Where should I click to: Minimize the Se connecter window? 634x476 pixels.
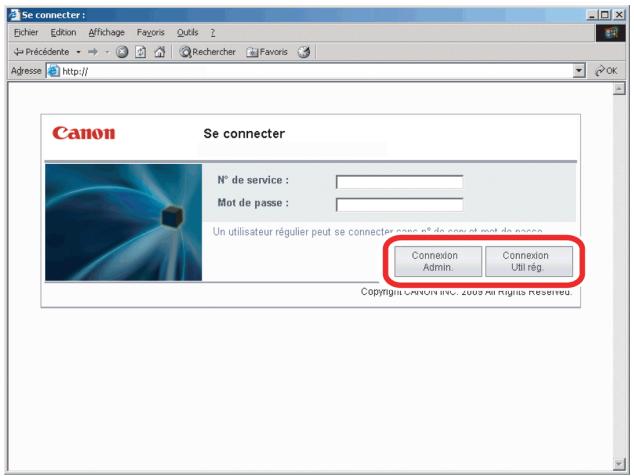click(x=592, y=15)
